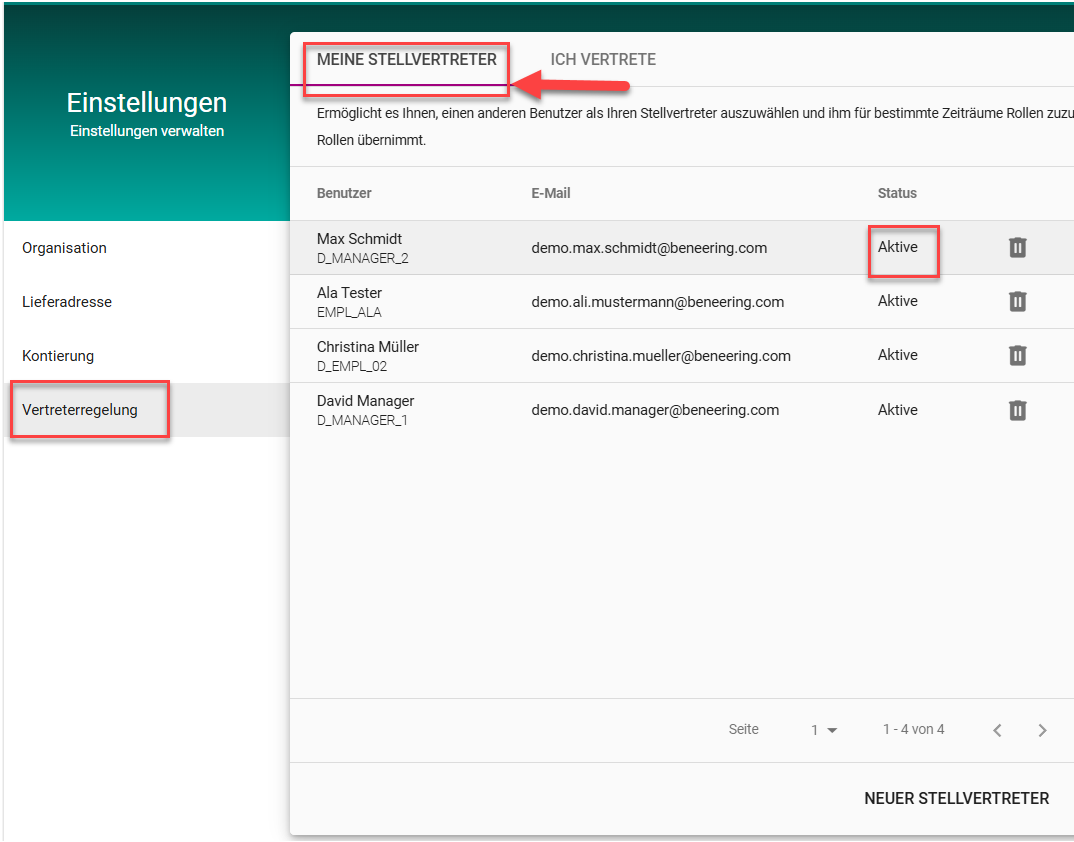Click Ala Tester user name
The height and width of the screenshot is (842, 1074).
coord(349,293)
